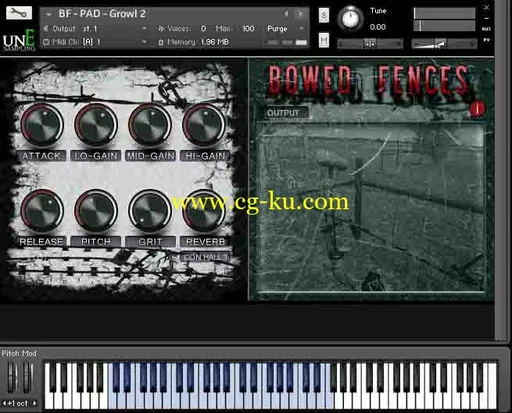Click the ATTACK label

click(x=41, y=156)
